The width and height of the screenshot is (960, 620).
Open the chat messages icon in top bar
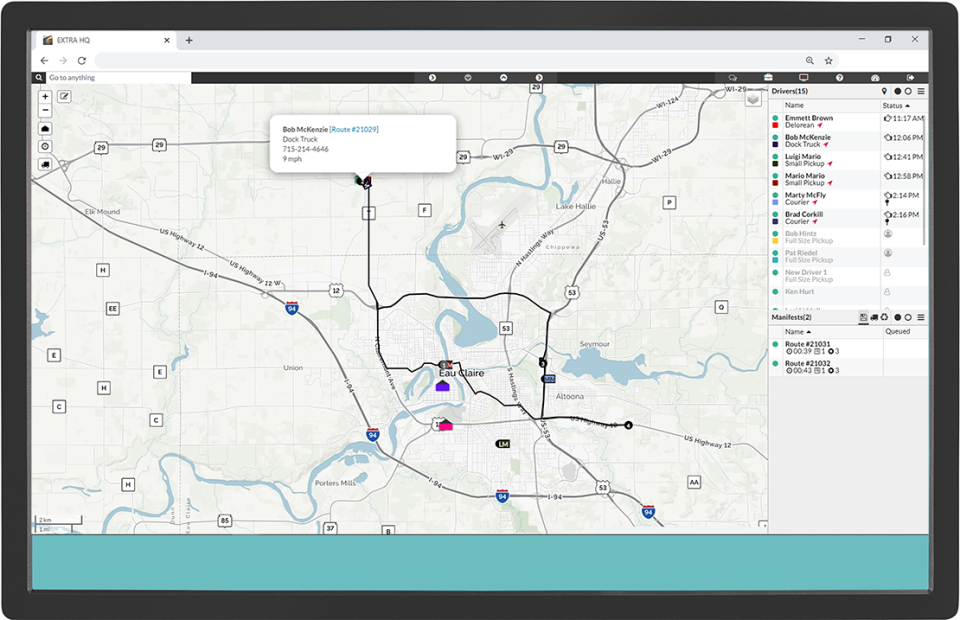point(732,78)
